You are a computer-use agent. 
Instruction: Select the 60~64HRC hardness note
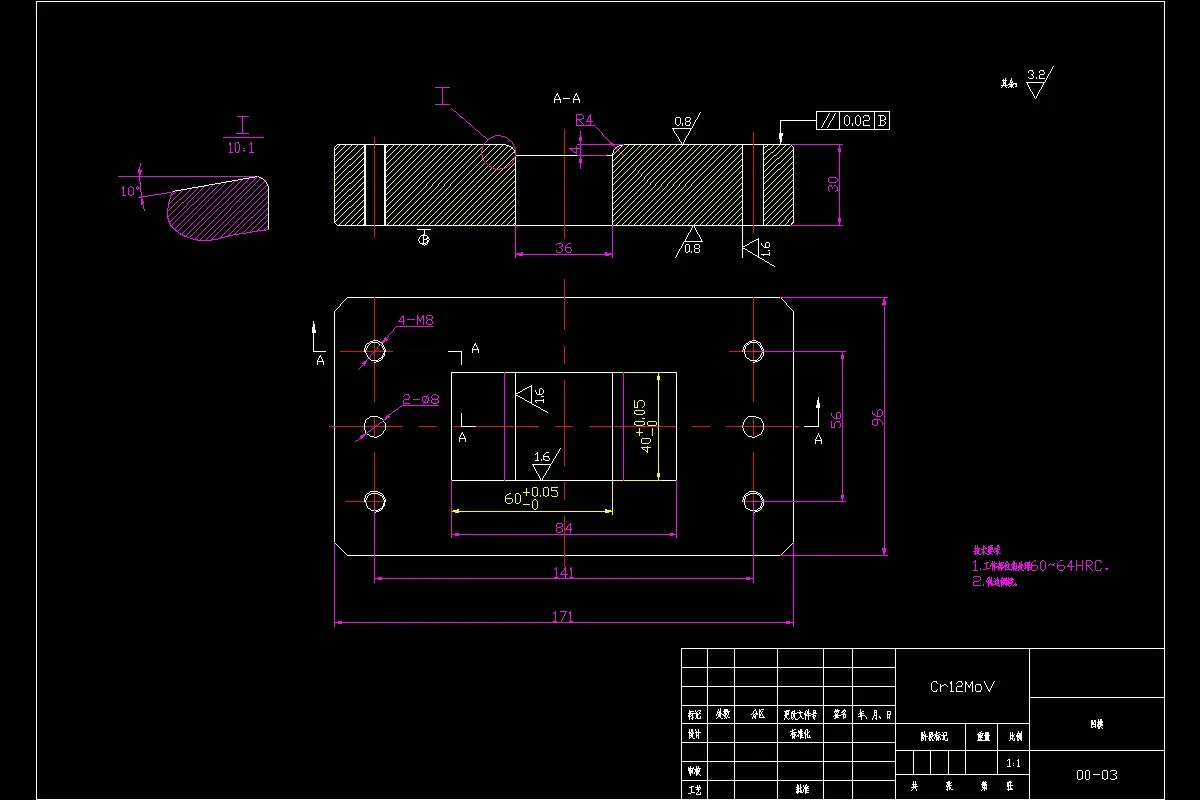click(x=1070, y=566)
